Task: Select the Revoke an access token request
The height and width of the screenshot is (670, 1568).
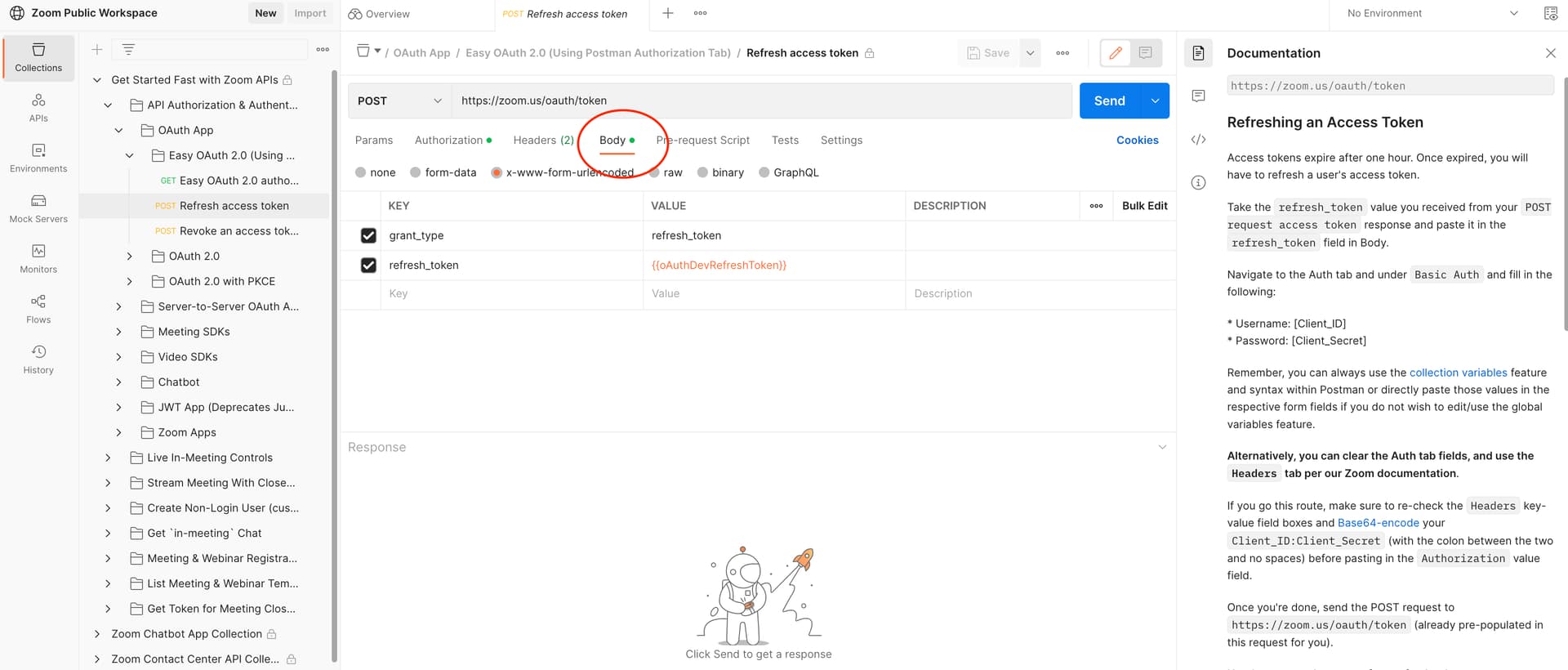Action: point(229,231)
